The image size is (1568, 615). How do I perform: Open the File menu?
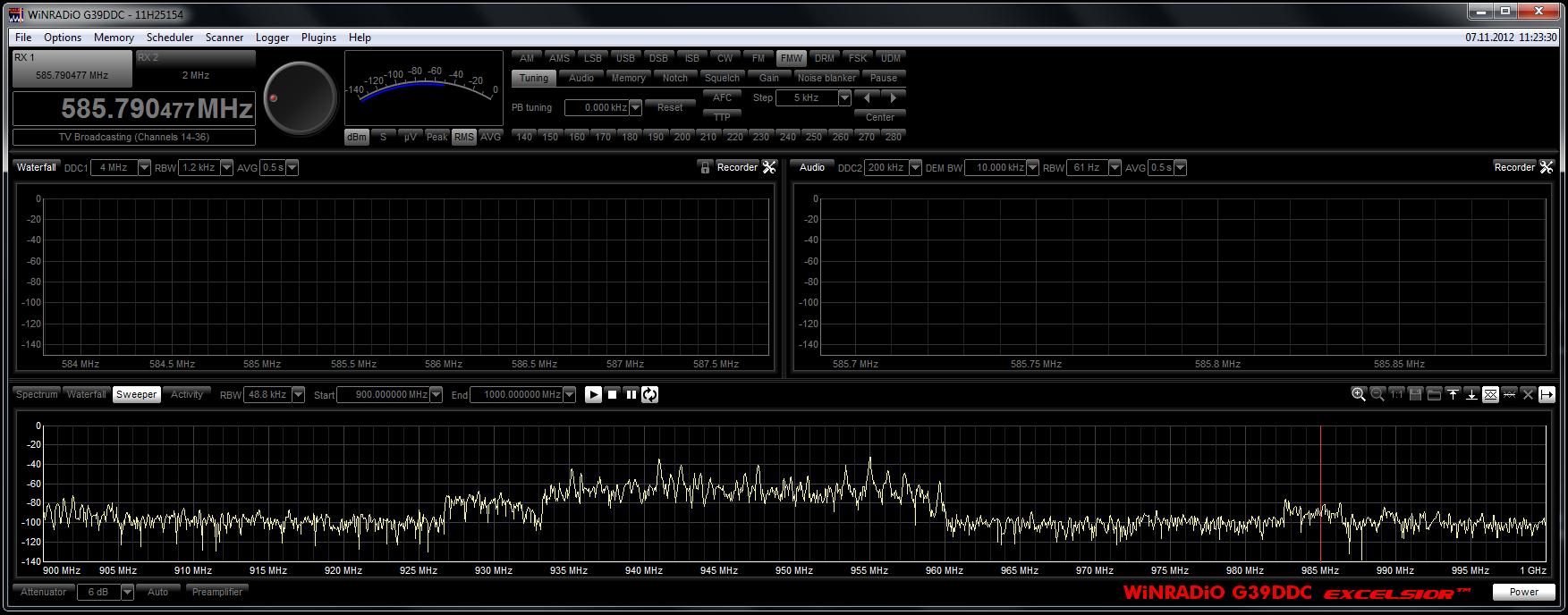click(23, 38)
